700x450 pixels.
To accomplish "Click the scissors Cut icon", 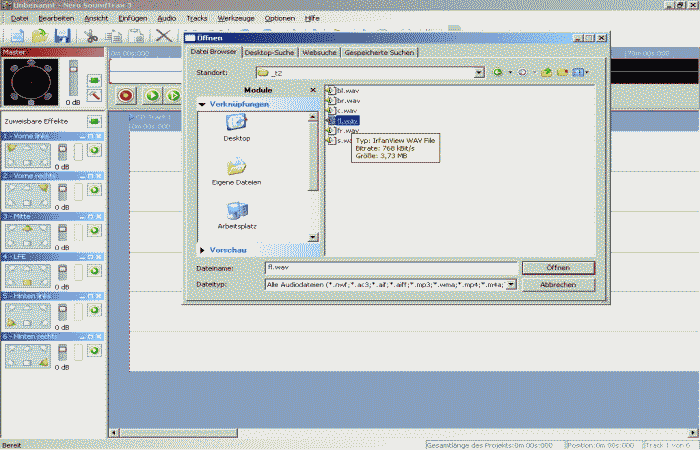I will tap(91, 36).
